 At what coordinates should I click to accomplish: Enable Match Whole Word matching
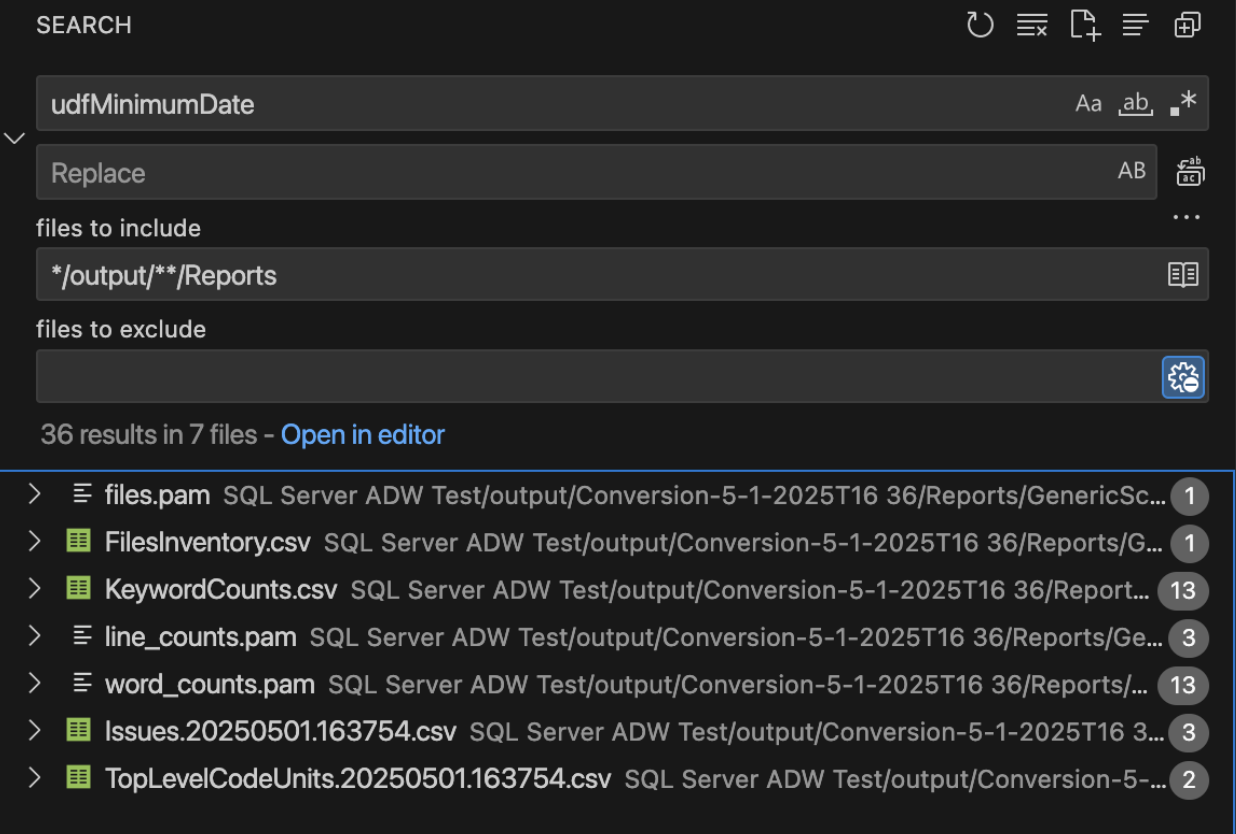(1136, 102)
